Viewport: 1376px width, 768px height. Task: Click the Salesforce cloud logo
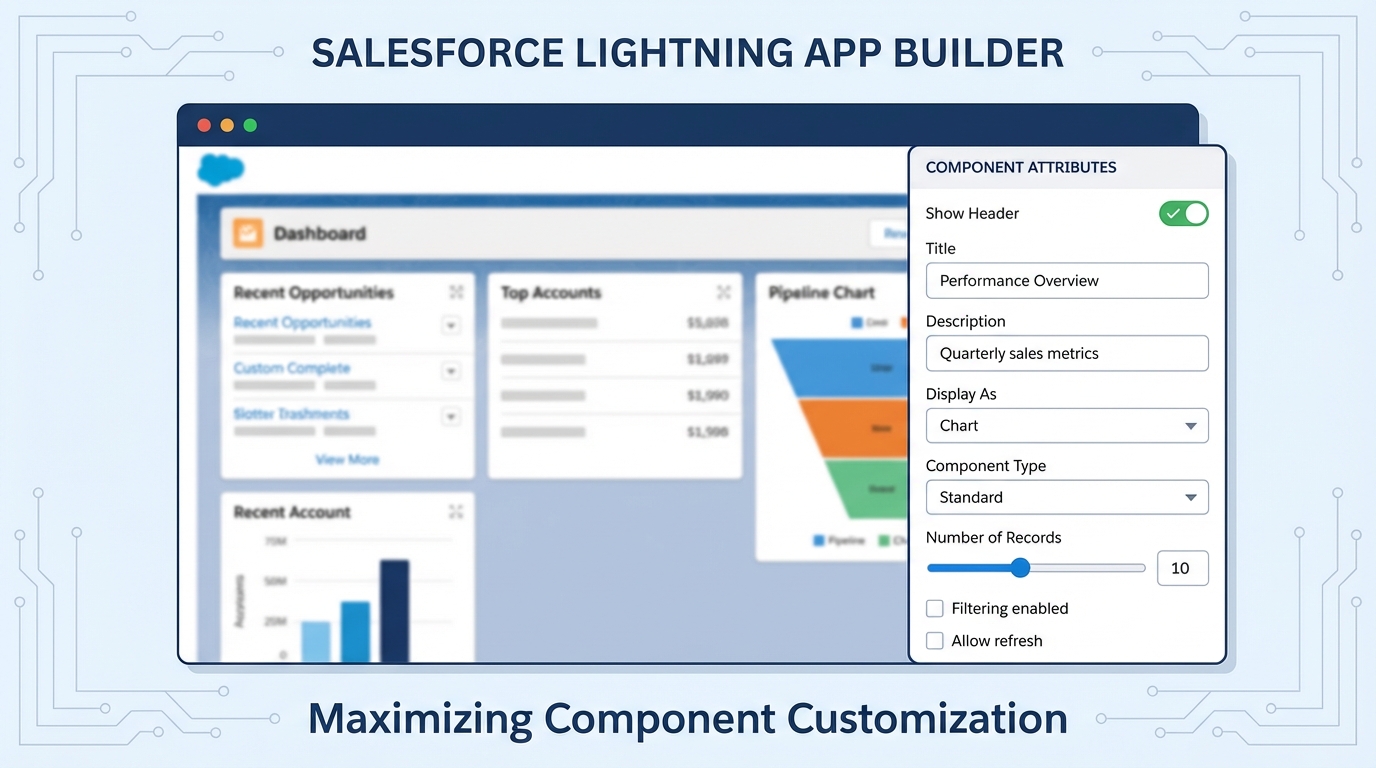click(x=219, y=169)
